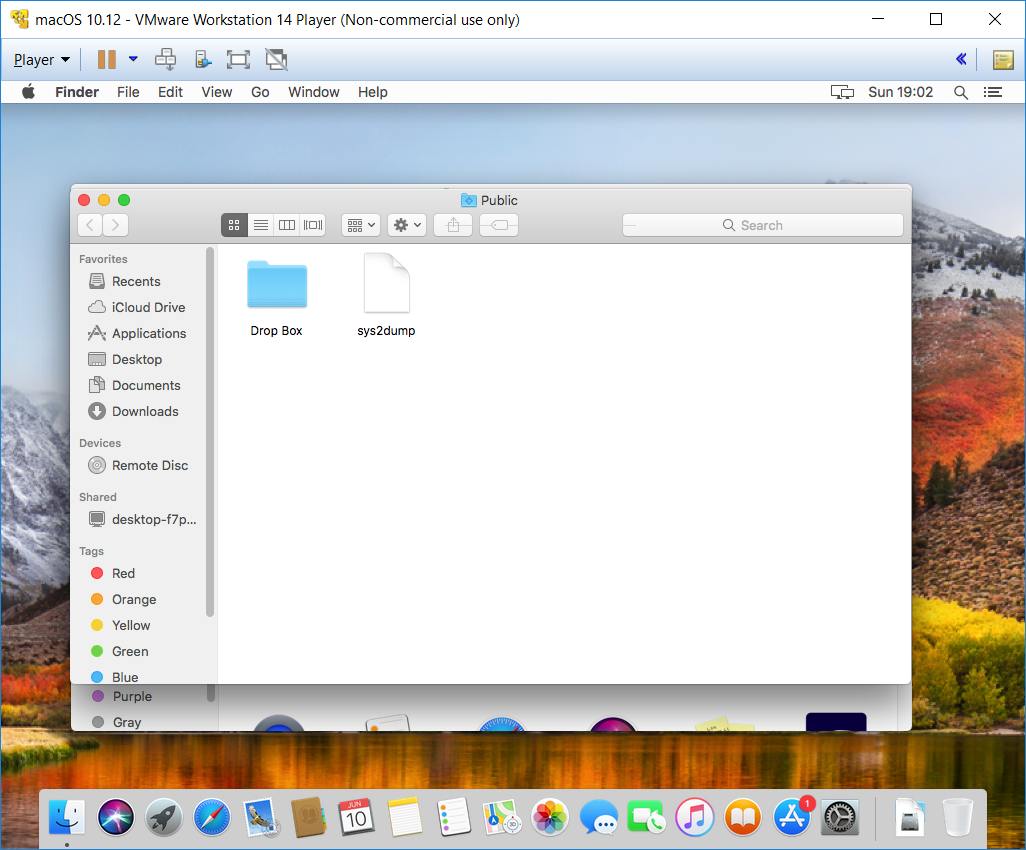This screenshot has width=1026, height=850.
Task: Open the File menu
Action: (x=128, y=92)
